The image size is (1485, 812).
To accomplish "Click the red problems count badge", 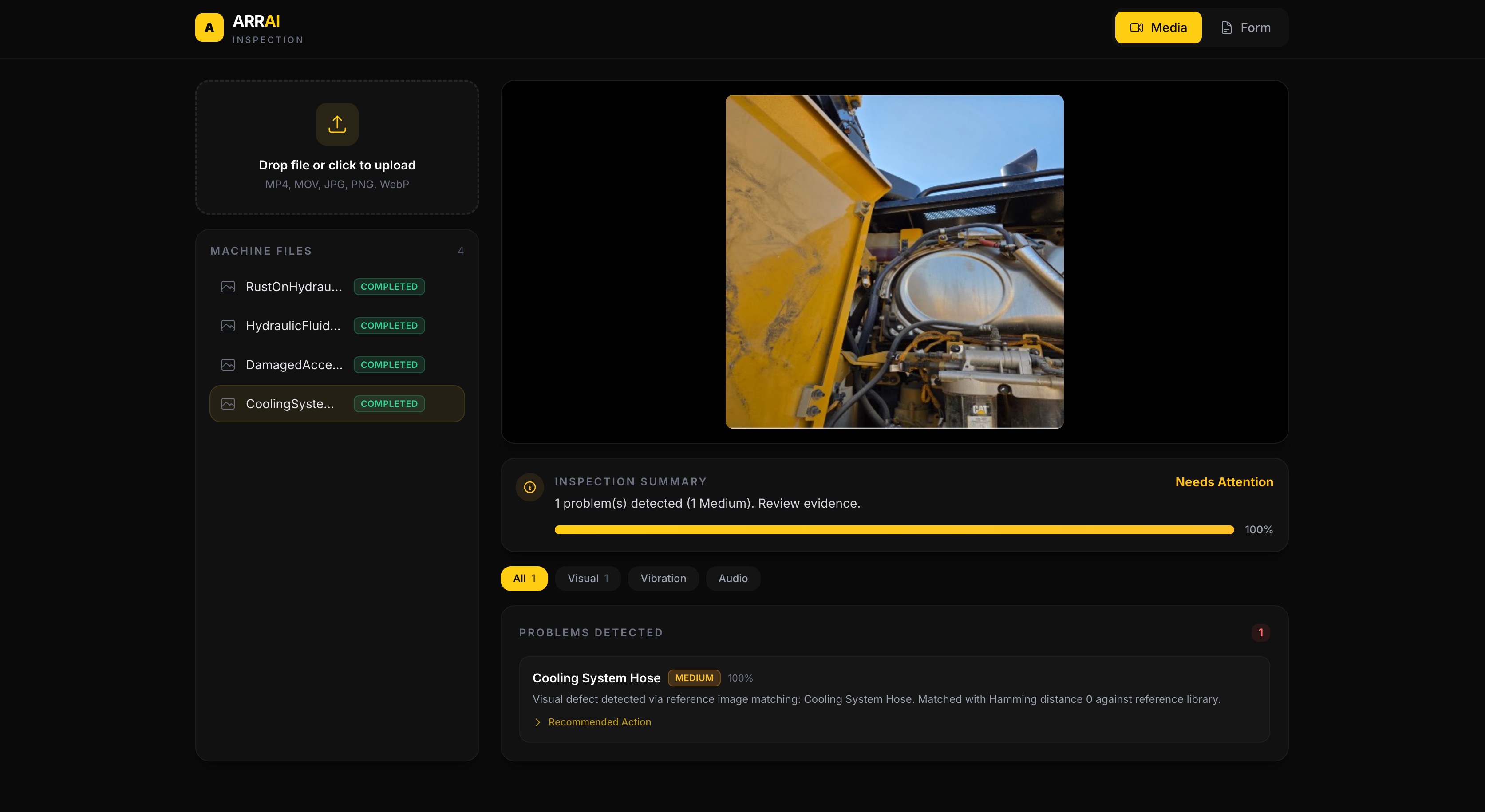I will point(1260,632).
